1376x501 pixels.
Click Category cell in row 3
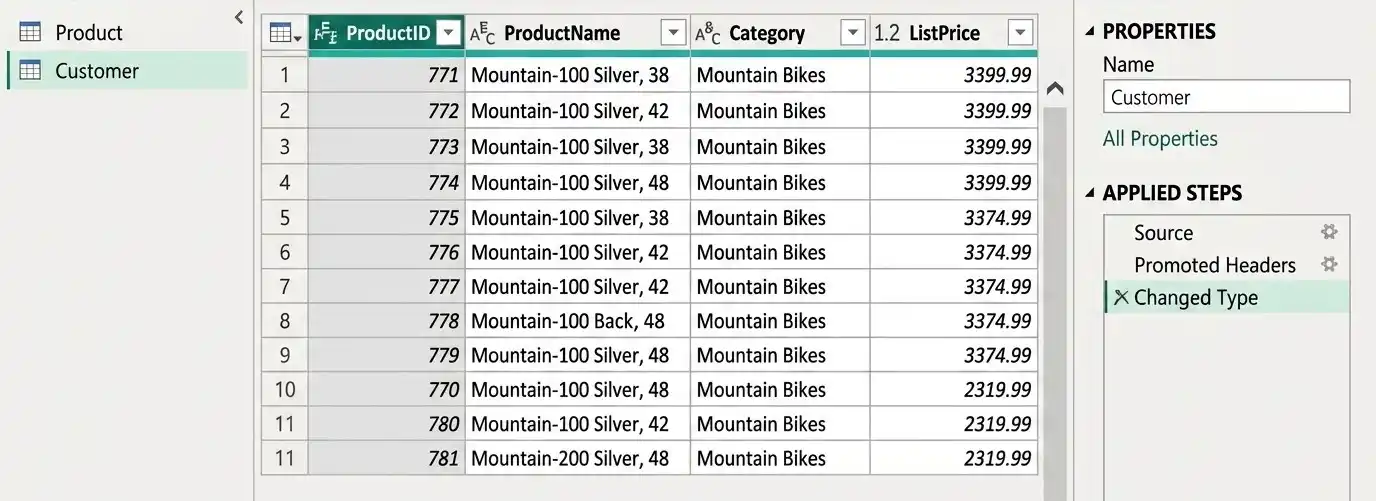tap(780, 147)
